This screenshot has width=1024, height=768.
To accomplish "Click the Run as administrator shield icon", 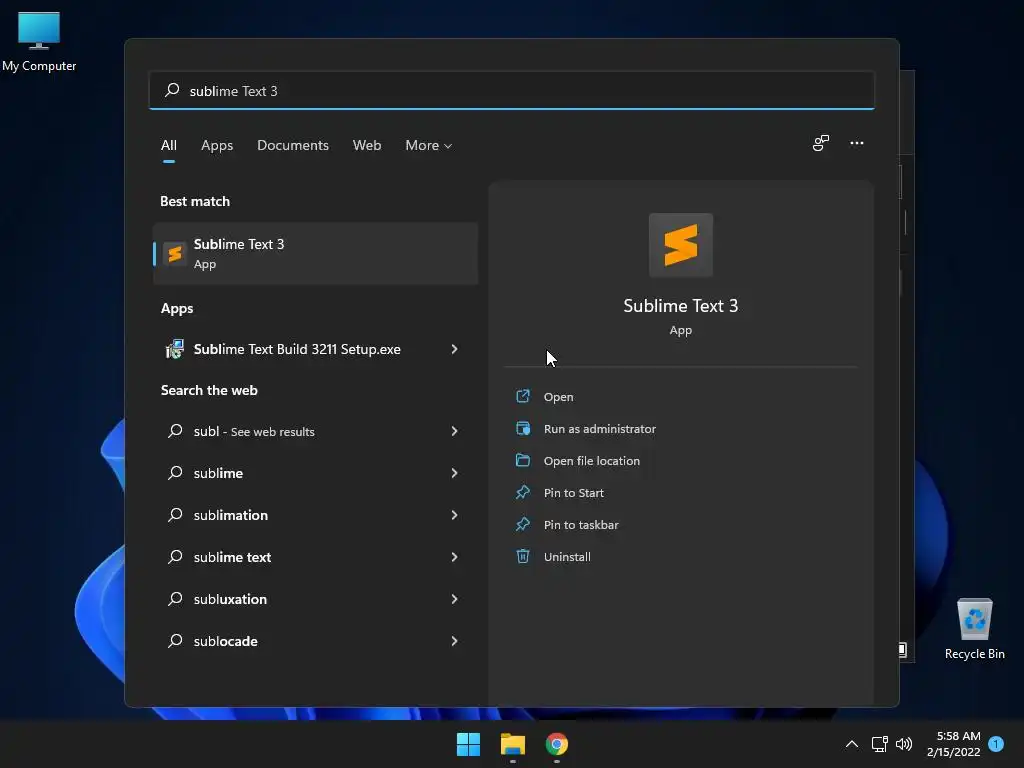I will pos(522,428).
